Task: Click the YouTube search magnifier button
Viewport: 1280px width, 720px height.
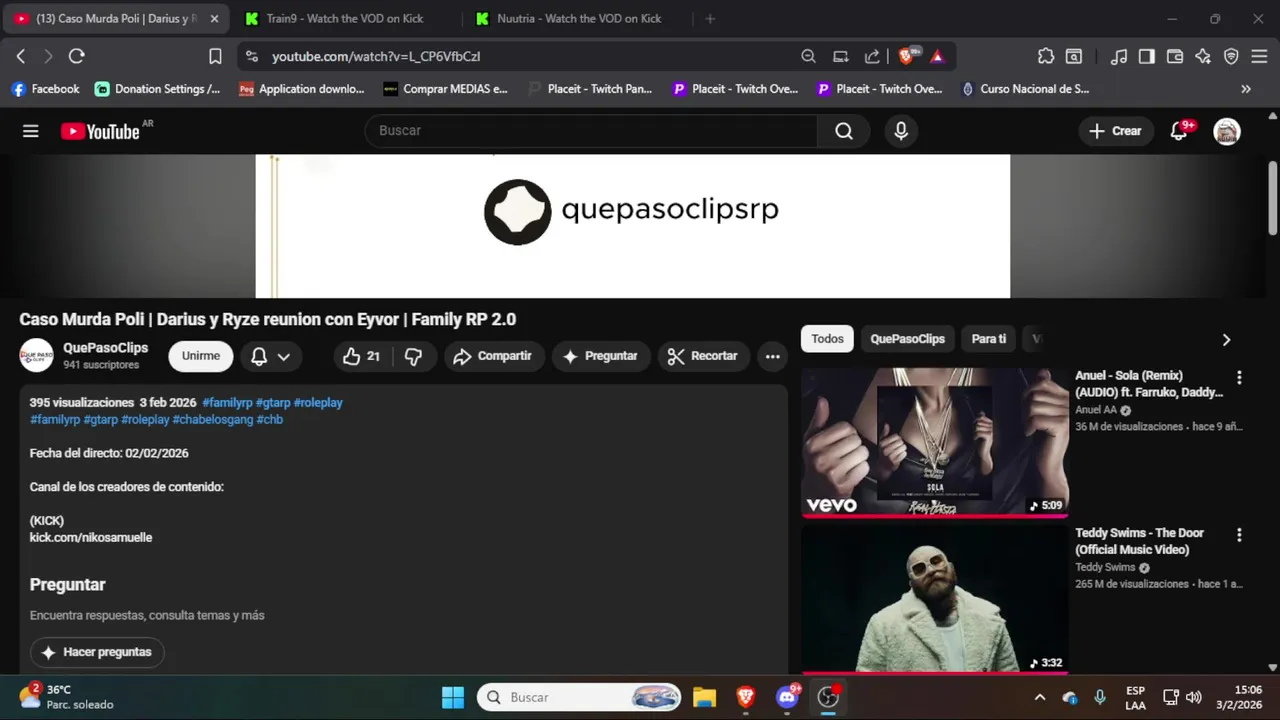Action: [844, 131]
